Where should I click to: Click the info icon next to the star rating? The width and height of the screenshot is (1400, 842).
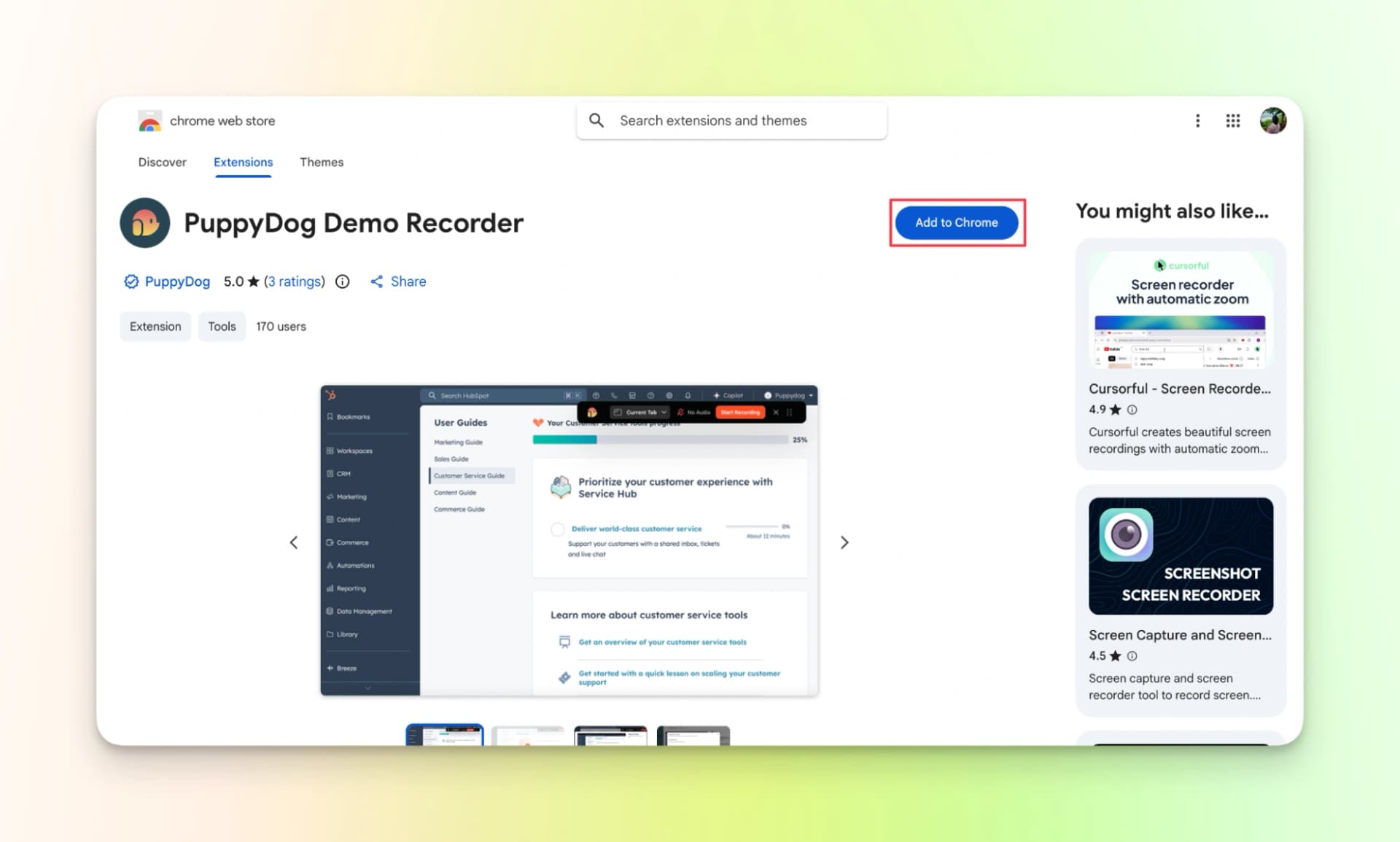click(x=342, y=281)
